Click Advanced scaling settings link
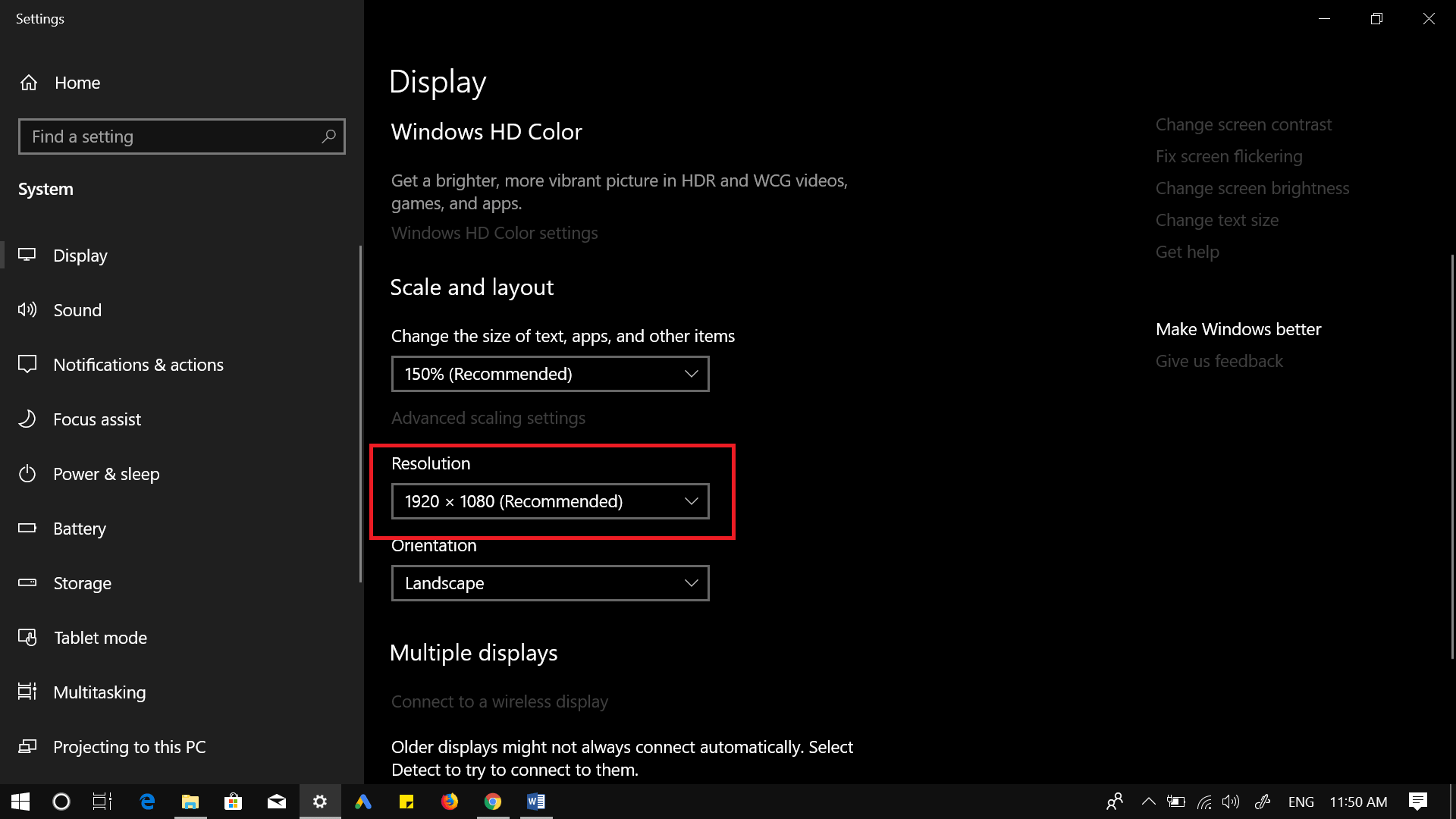The width and height of the screenshot is (1456, 819). pyautogui.click(x=488, y=417)
